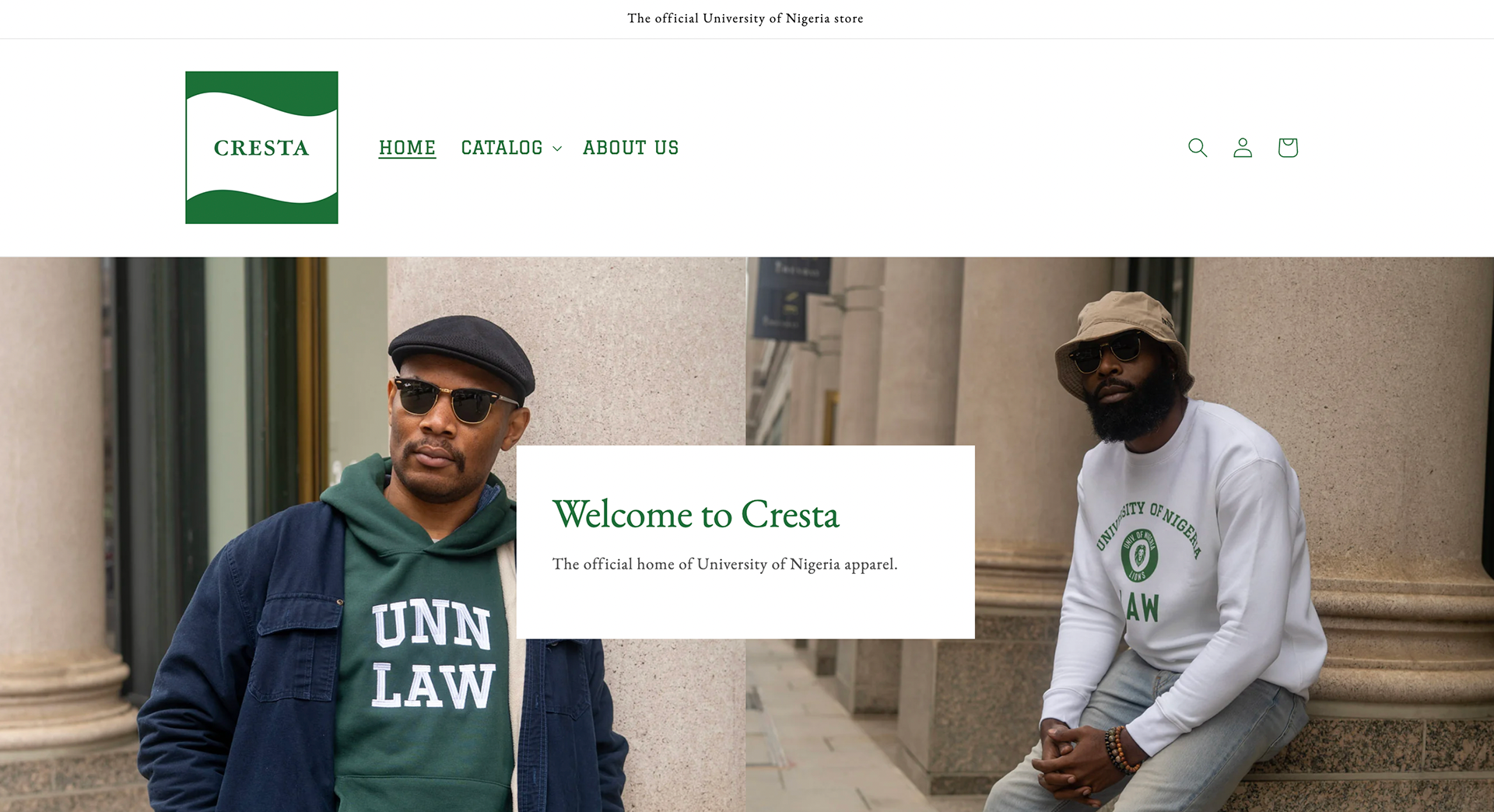Open the search magnifier icon
Image resolution: width=1494 pixels, height=812 pixels.
[x=1198, y=148]
